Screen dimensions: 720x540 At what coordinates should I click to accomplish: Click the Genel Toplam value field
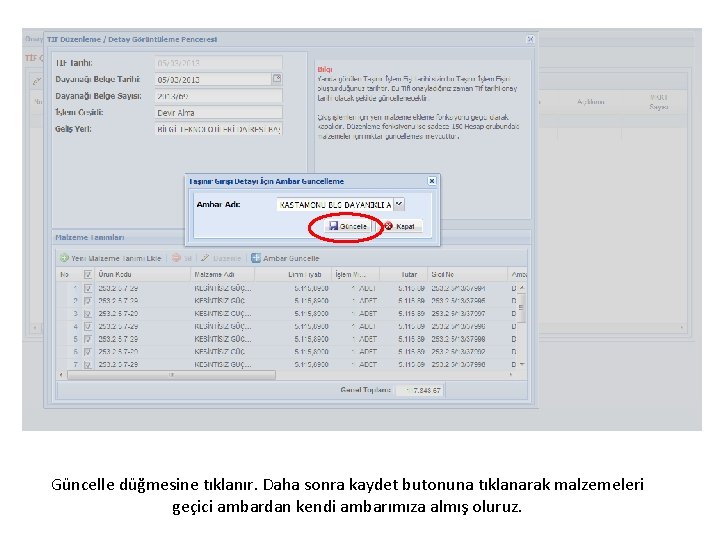420,390
